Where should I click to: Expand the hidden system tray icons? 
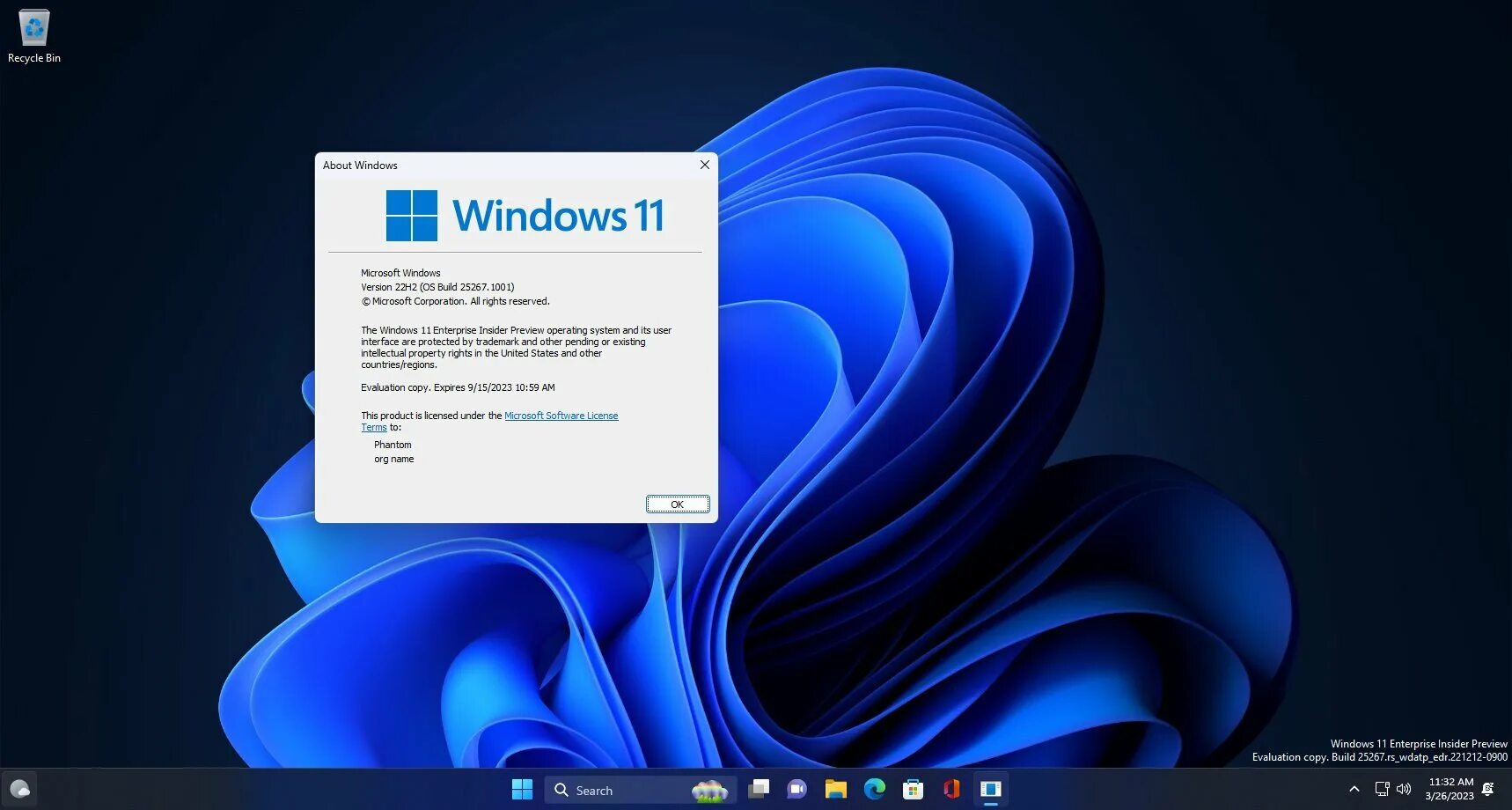(x=1354, y=789)
